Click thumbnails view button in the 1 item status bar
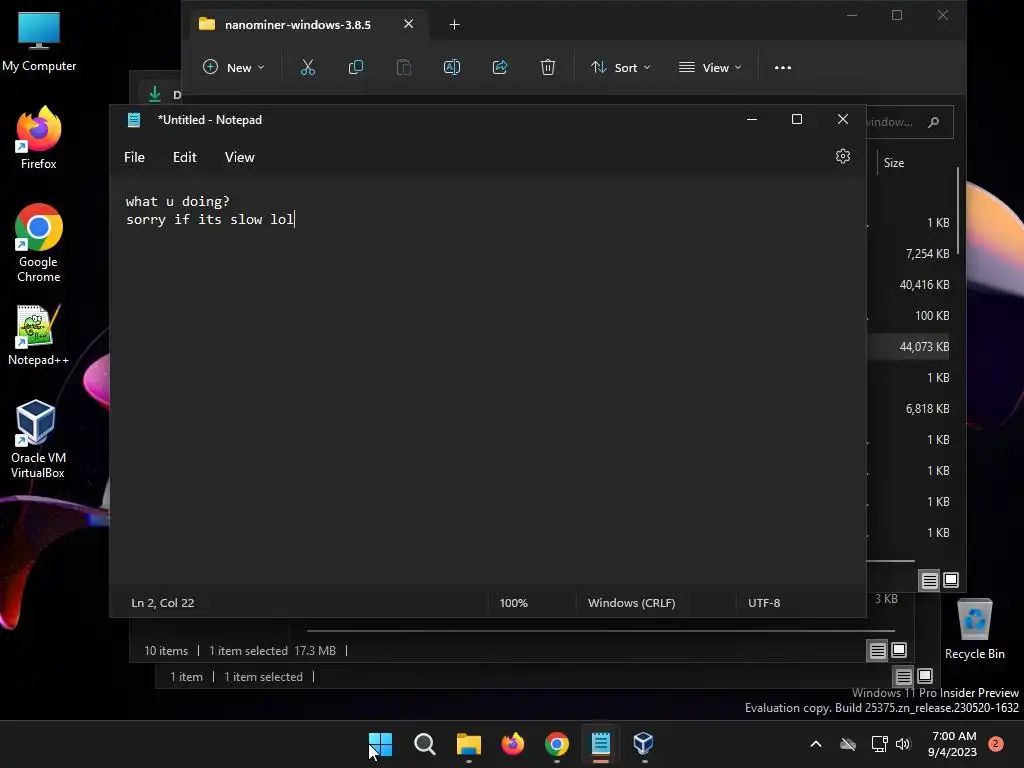This screenshot has height=768, width=1024. coord(925,676)
